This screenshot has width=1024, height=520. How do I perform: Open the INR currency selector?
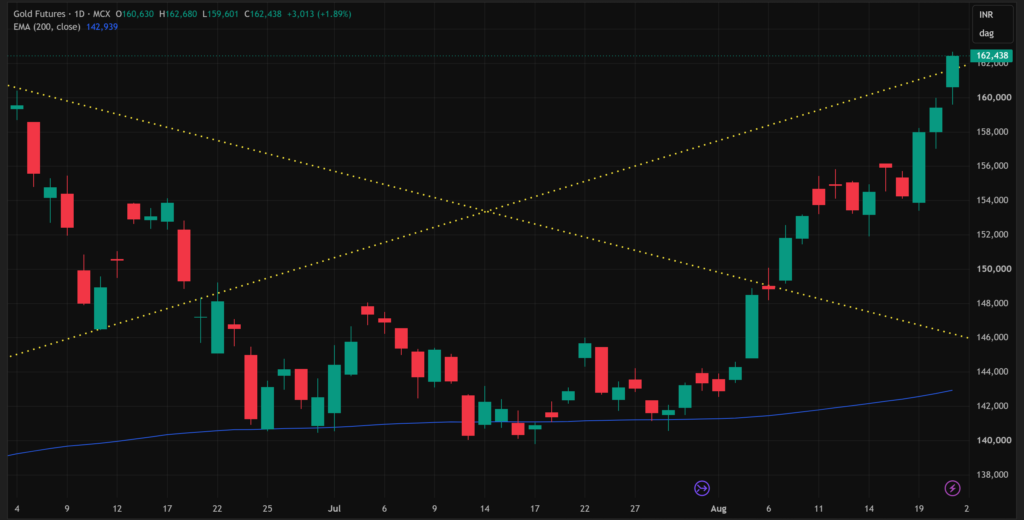(986, 14)
